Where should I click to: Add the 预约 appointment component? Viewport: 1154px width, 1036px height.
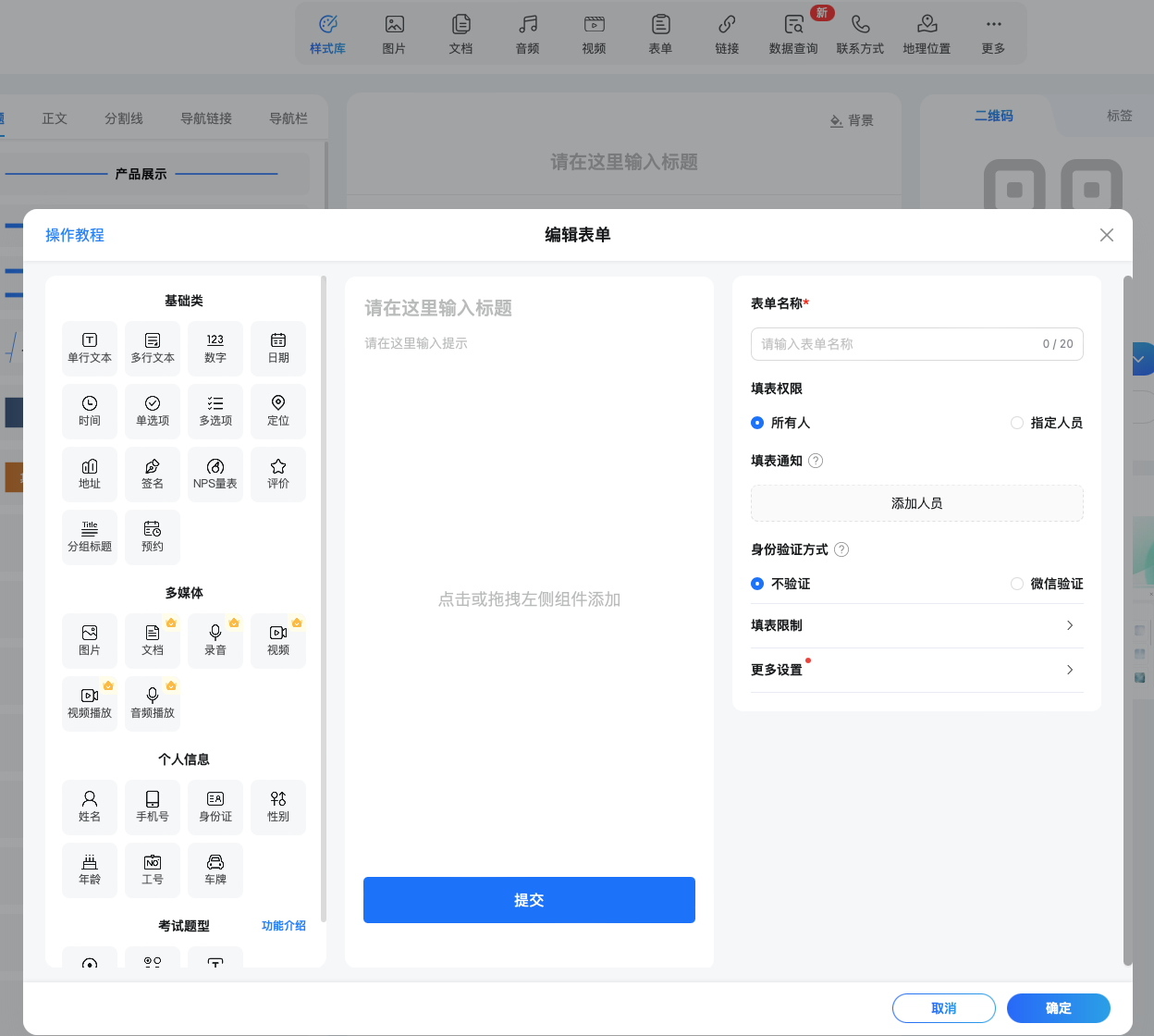coord(153,537)
